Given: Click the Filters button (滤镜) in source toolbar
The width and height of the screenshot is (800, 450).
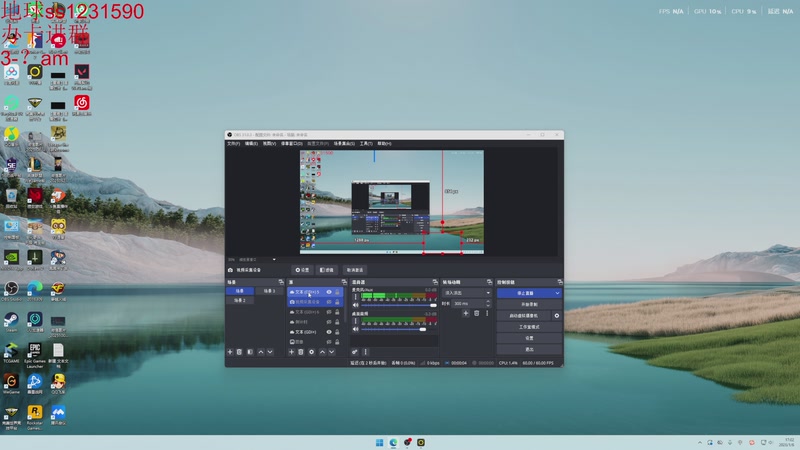Looking at the screenshot, I should point(327,270).
